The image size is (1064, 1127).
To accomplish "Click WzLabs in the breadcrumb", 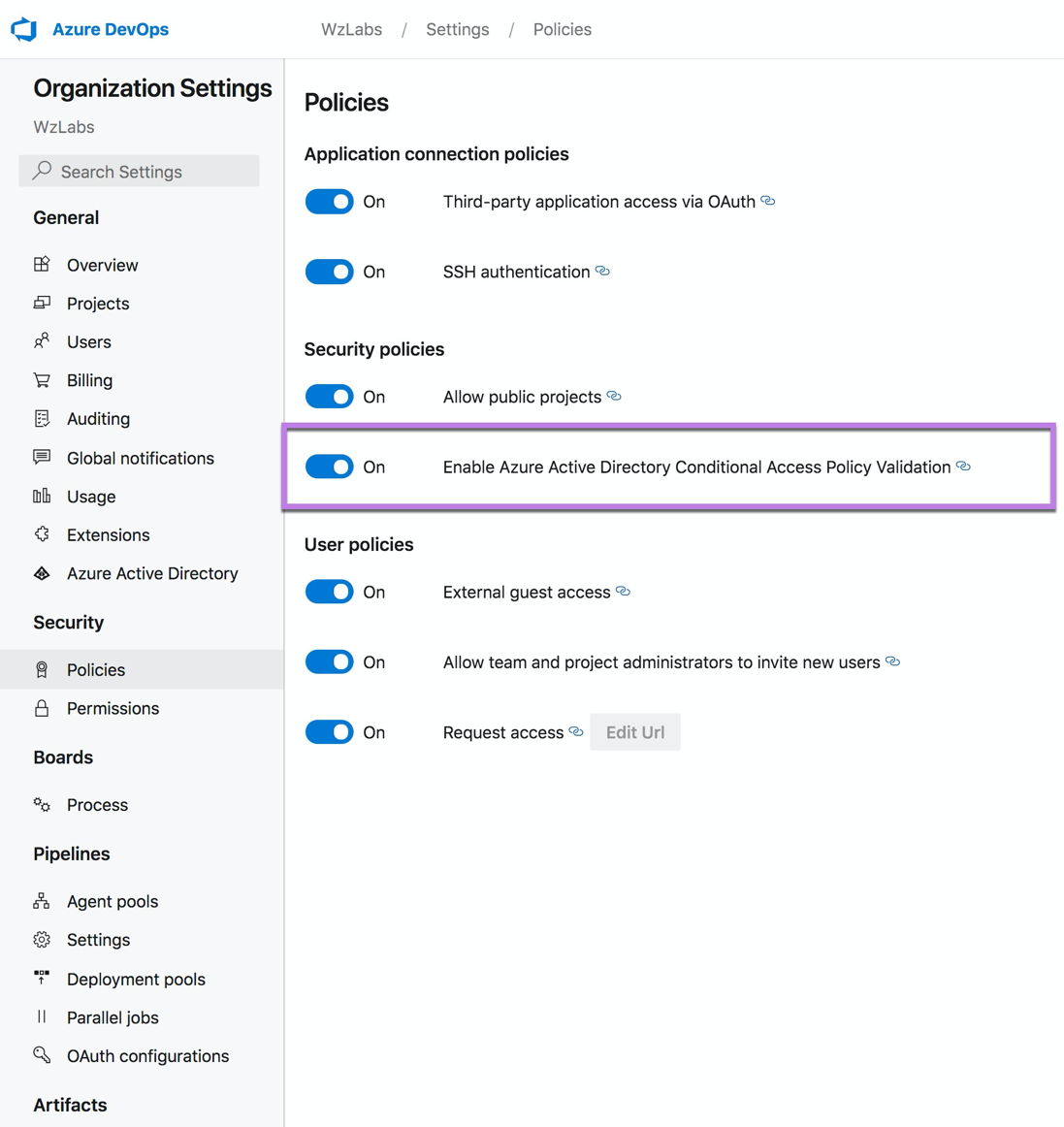I will [x=351, y=29].
